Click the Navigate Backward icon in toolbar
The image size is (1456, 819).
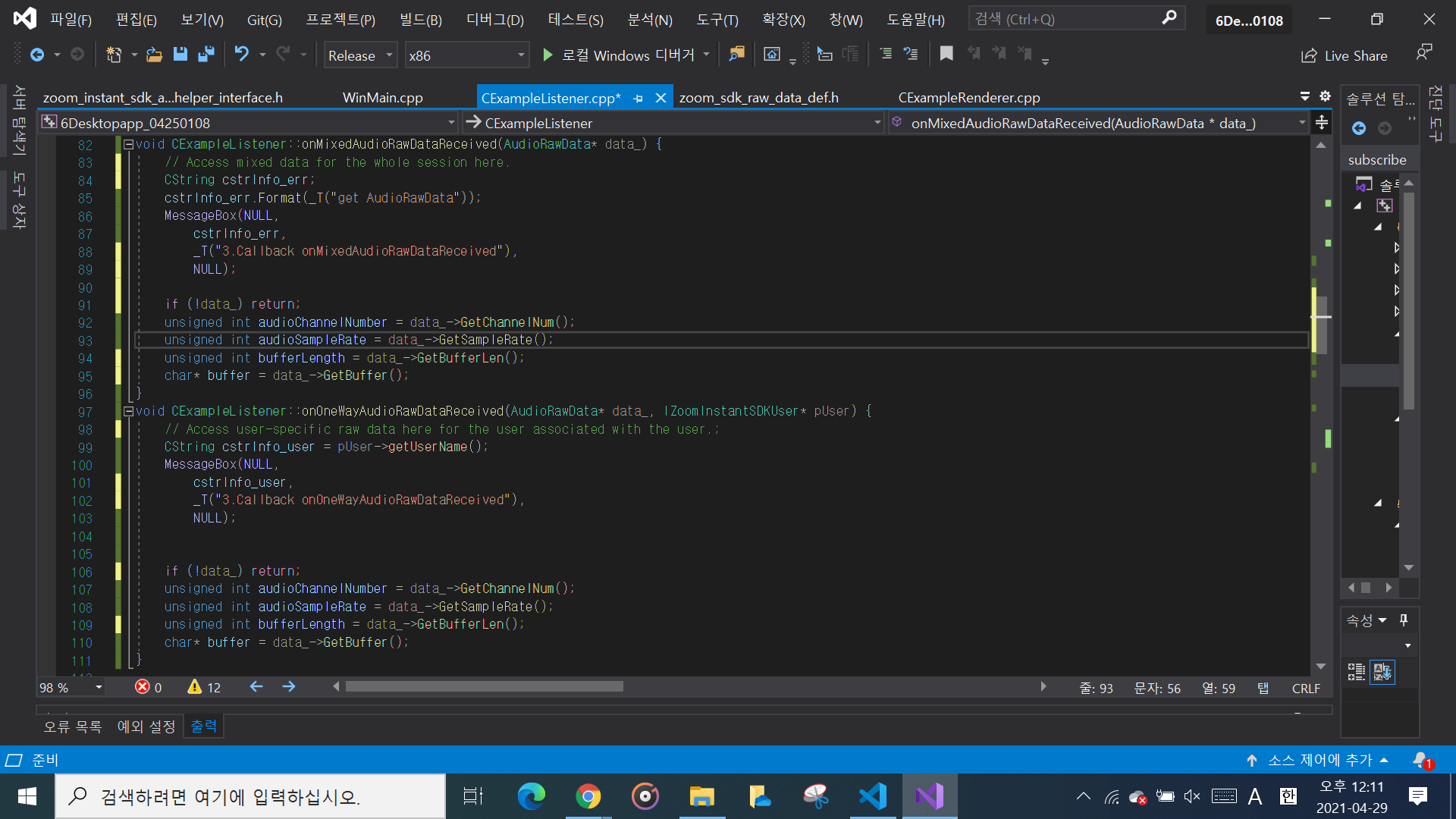coord(36,55)
